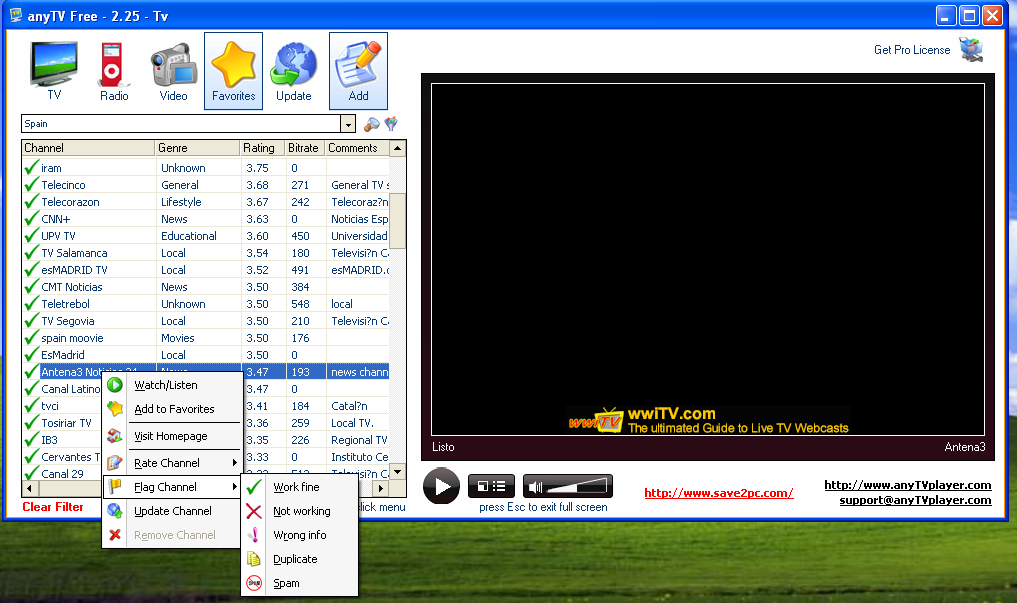This screenshot has width=1017, height=603.
Task: Click inside the Spain filter input field
Action: point(181,124)
